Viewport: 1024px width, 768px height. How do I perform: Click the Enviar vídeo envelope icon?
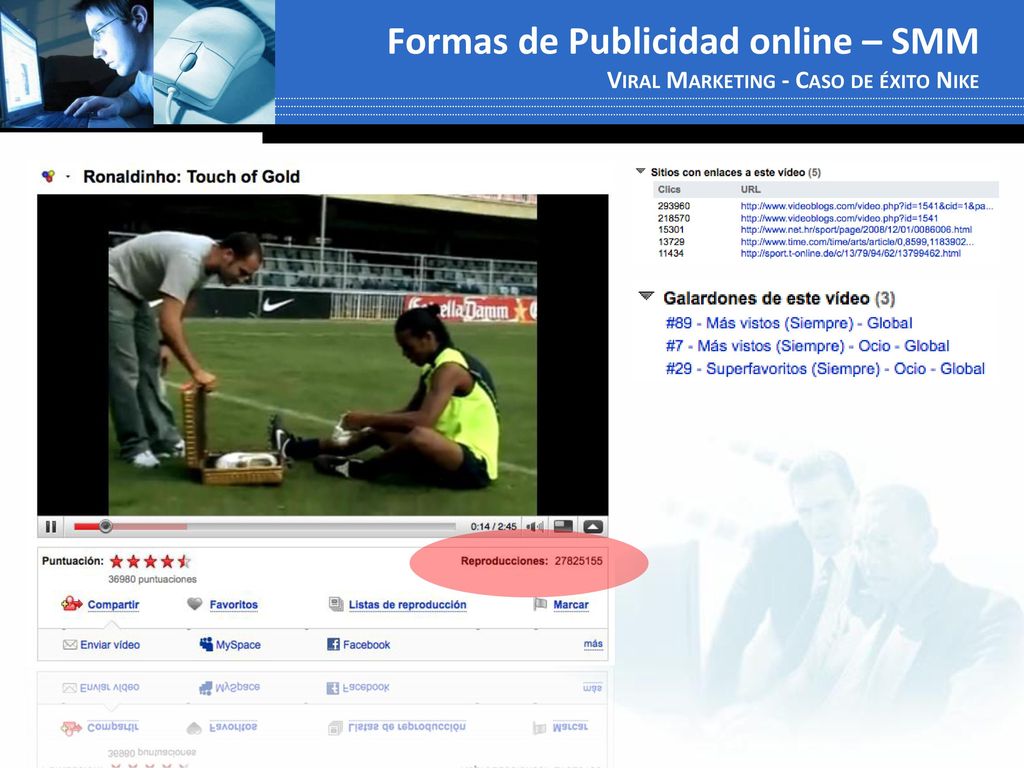(70, 645)
